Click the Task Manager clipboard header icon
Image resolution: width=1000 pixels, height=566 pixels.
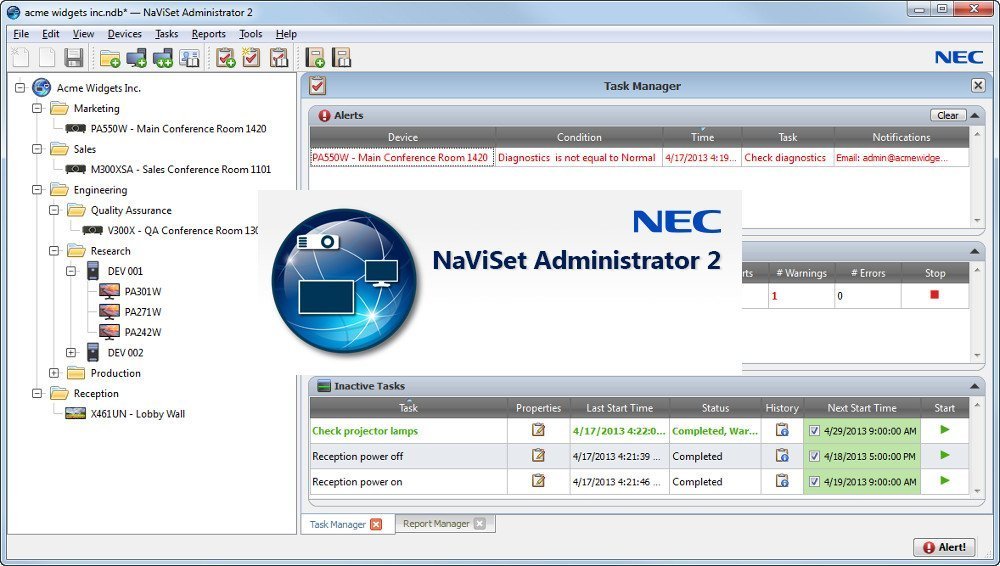coord(318,86)
